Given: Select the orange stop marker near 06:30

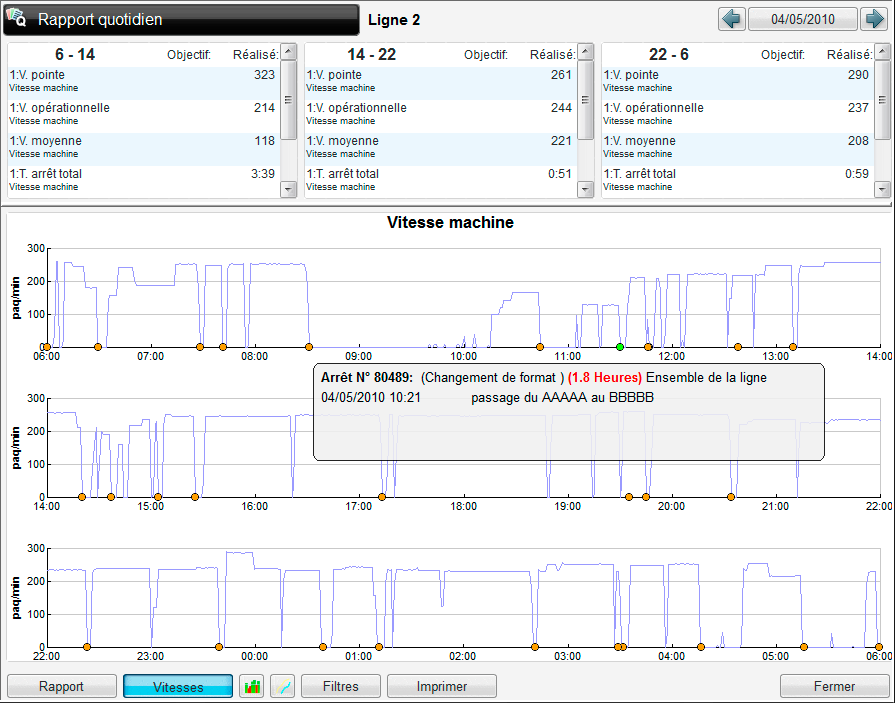Looking at the screenshot, I should 98,347.
